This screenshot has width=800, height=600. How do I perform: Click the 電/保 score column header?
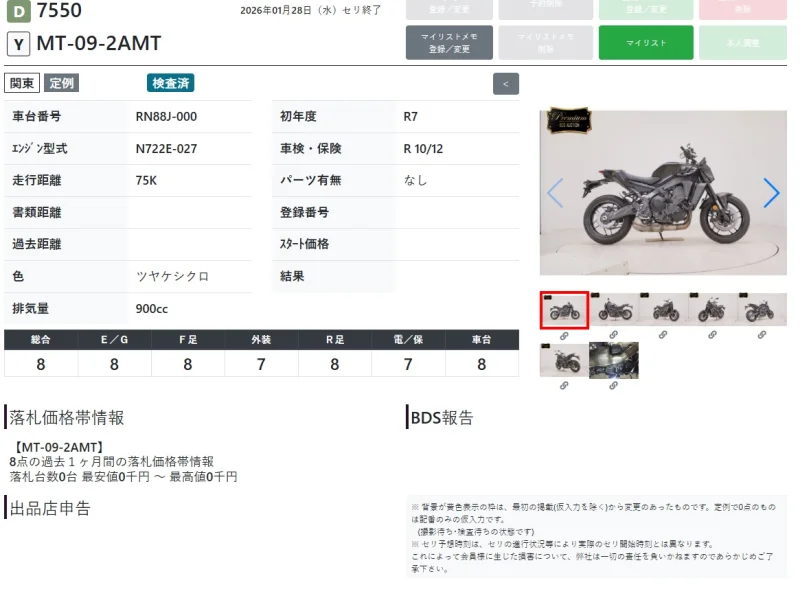(408, 340)
